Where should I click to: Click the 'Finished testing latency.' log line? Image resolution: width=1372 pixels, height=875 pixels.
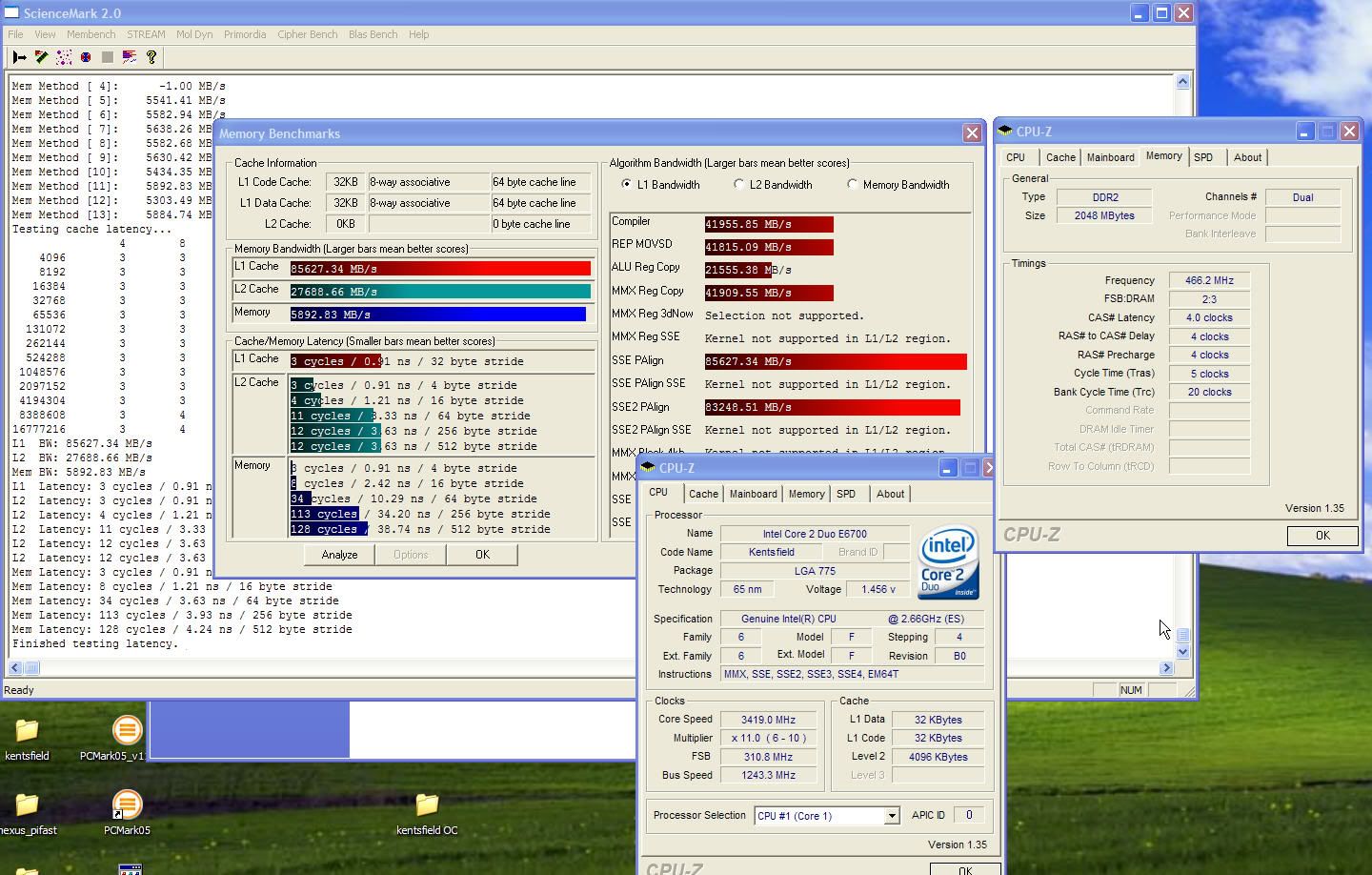pyautogui.click(x=94, y=644)
